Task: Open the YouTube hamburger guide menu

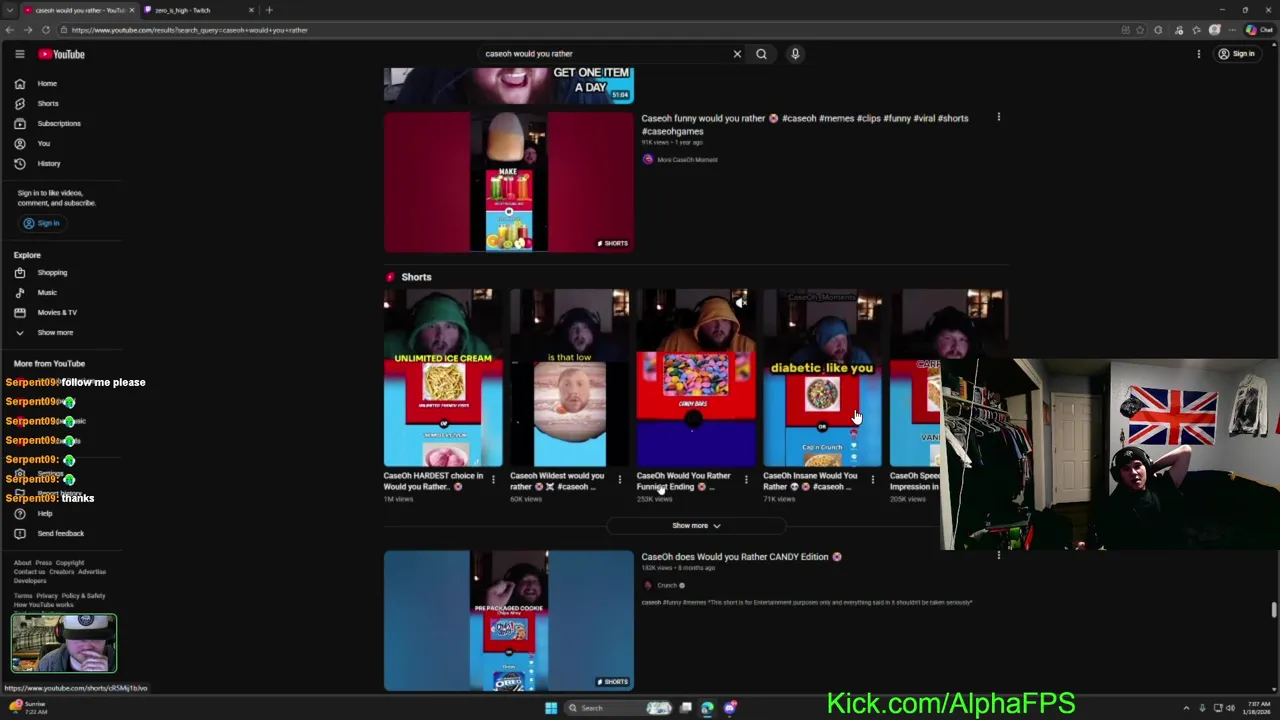Action: [19, 54]
